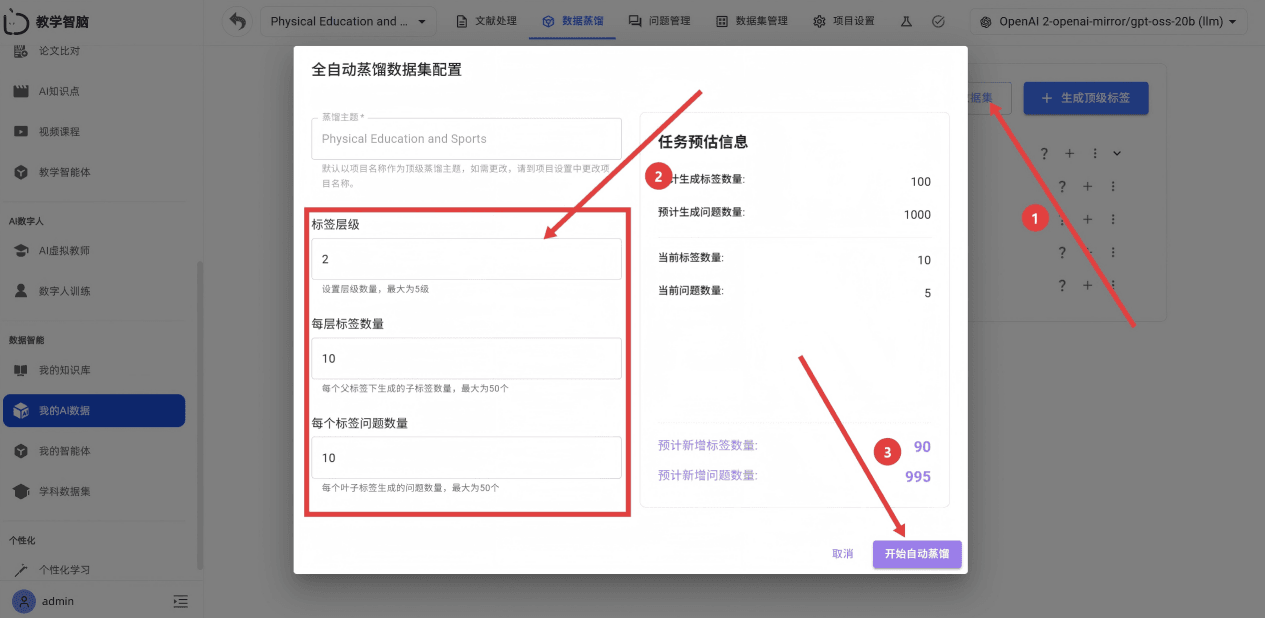Click the 取消 button in the dialog
Image resolution: width=1265 pixels, height=618 pixels.
843,554
